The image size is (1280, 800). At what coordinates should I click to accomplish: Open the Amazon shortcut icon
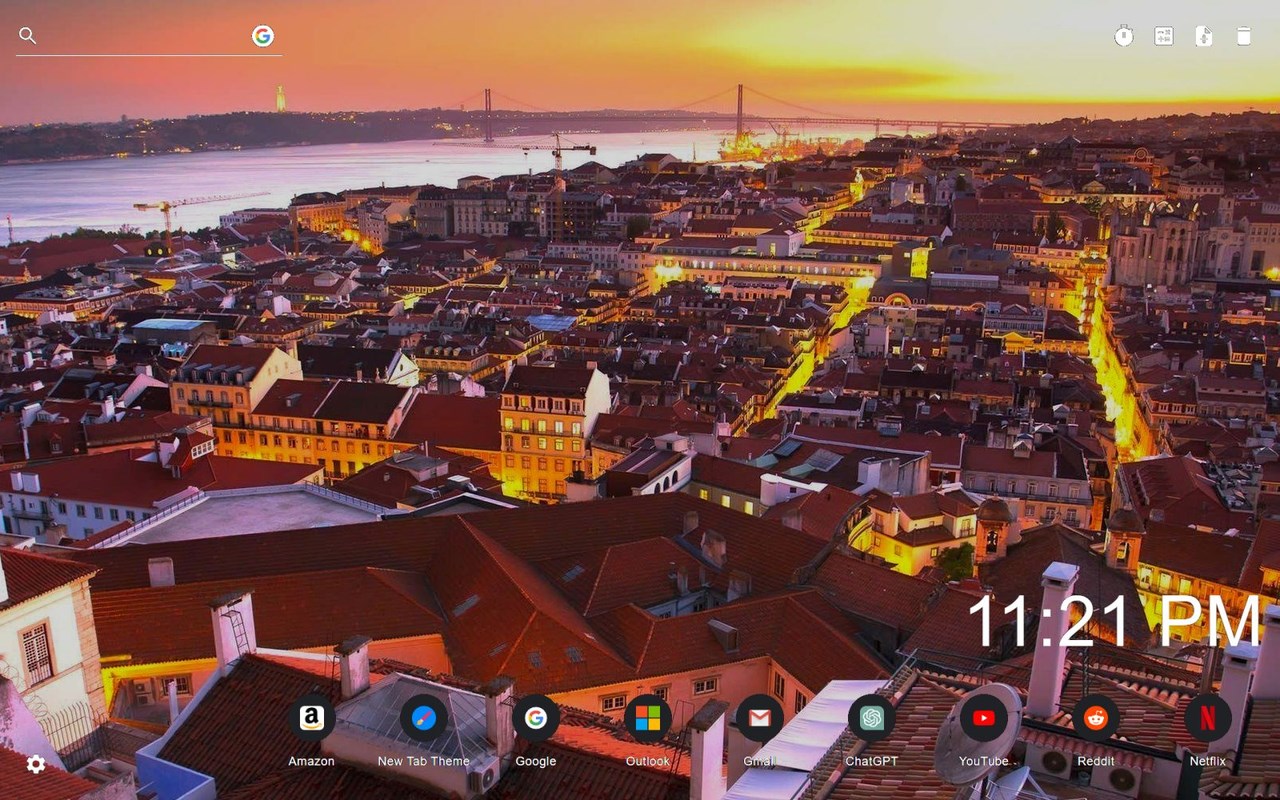pos(311,718)
